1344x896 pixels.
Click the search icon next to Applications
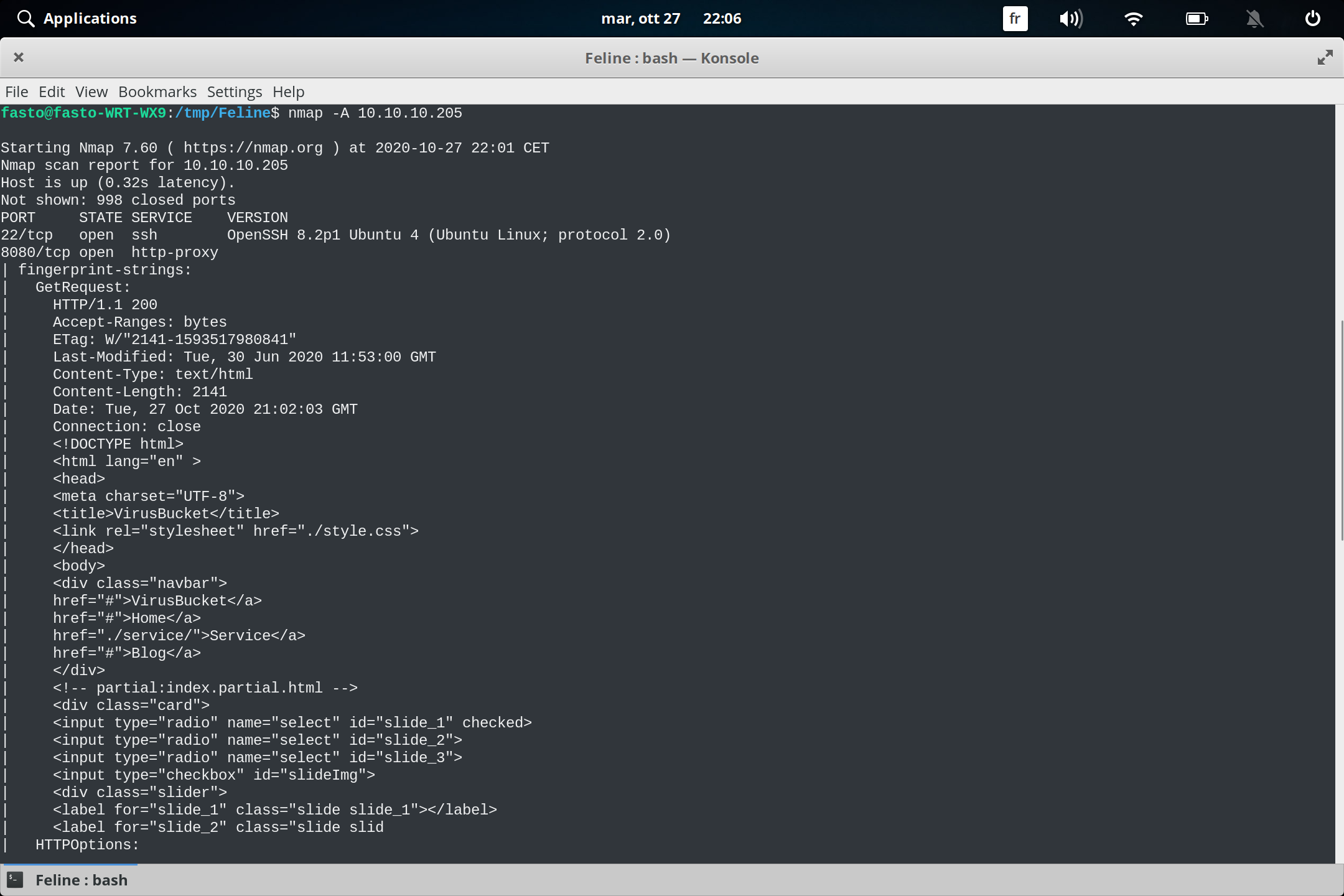tap(26, 18)
